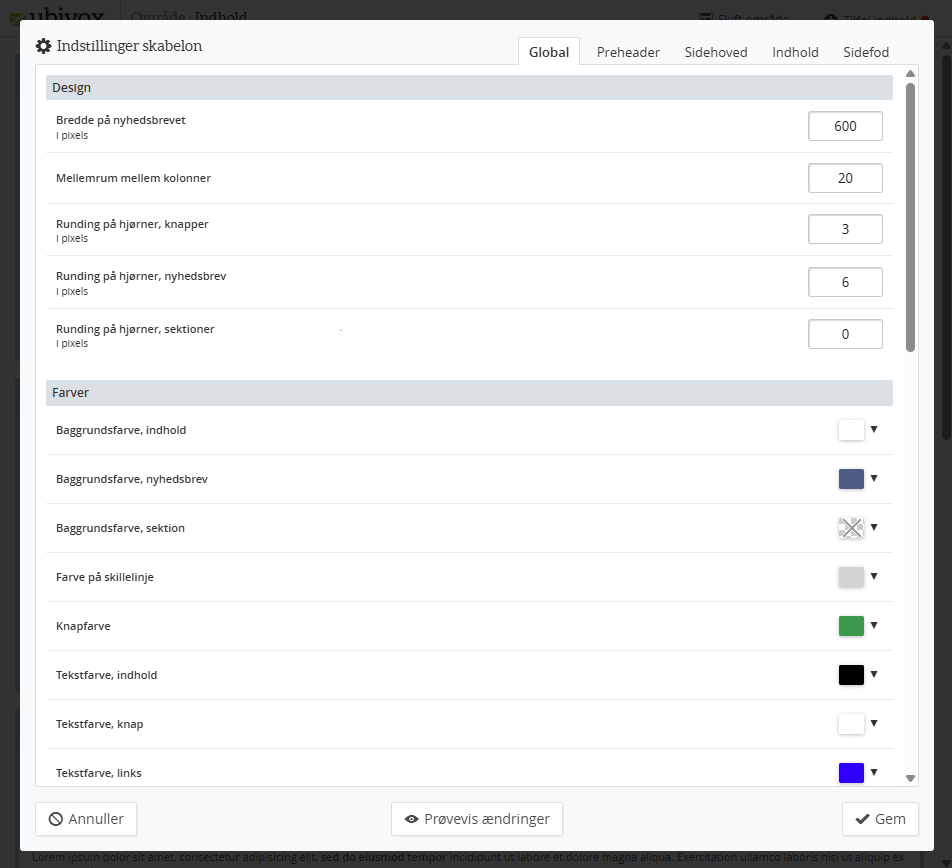Click the settings gear icon in dialog title
952x868 pixels.
(x=43, y=46)
